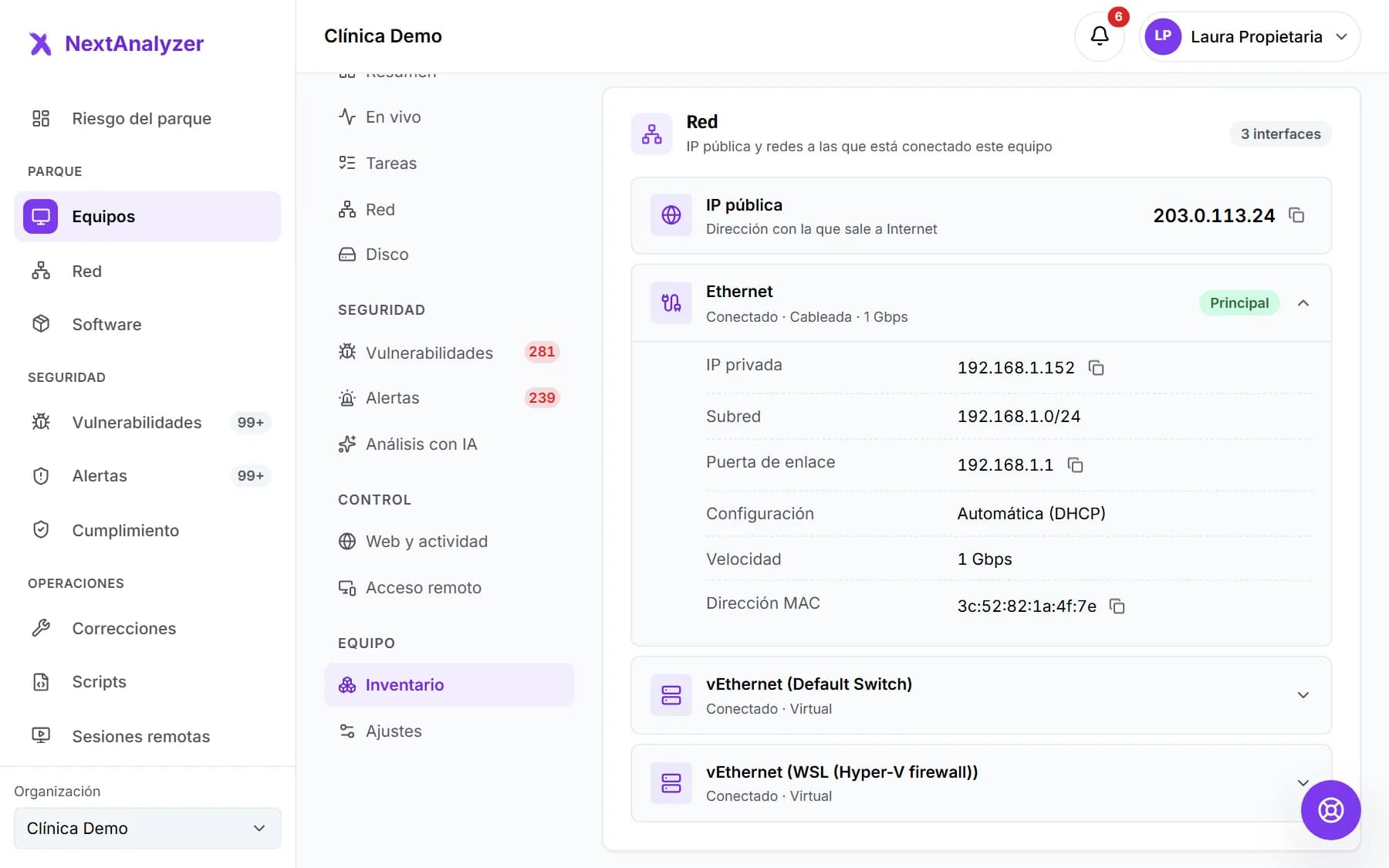The image size is (1389, 868).
Task: Open Acceso remoto
Action: point(449,587)
